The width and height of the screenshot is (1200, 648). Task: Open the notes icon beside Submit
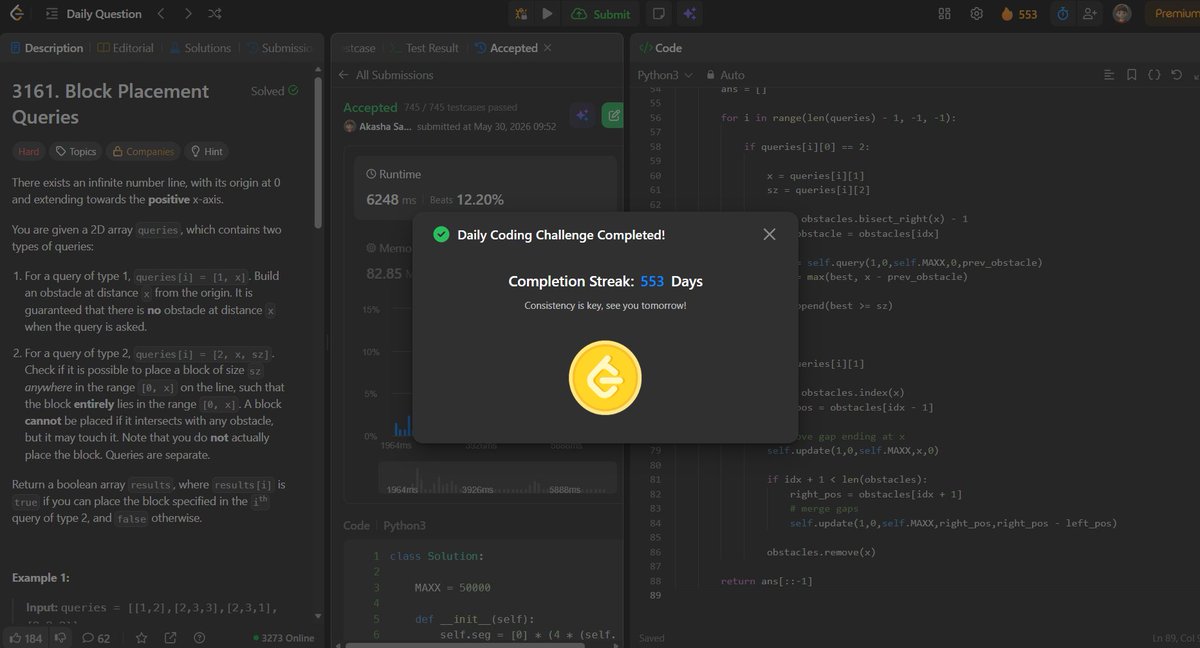tap(658, 14)
